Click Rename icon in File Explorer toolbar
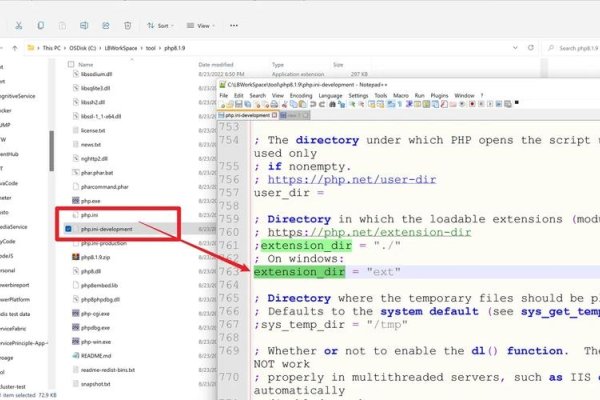This screenshot has width=600, height=400. click(84, 26)
